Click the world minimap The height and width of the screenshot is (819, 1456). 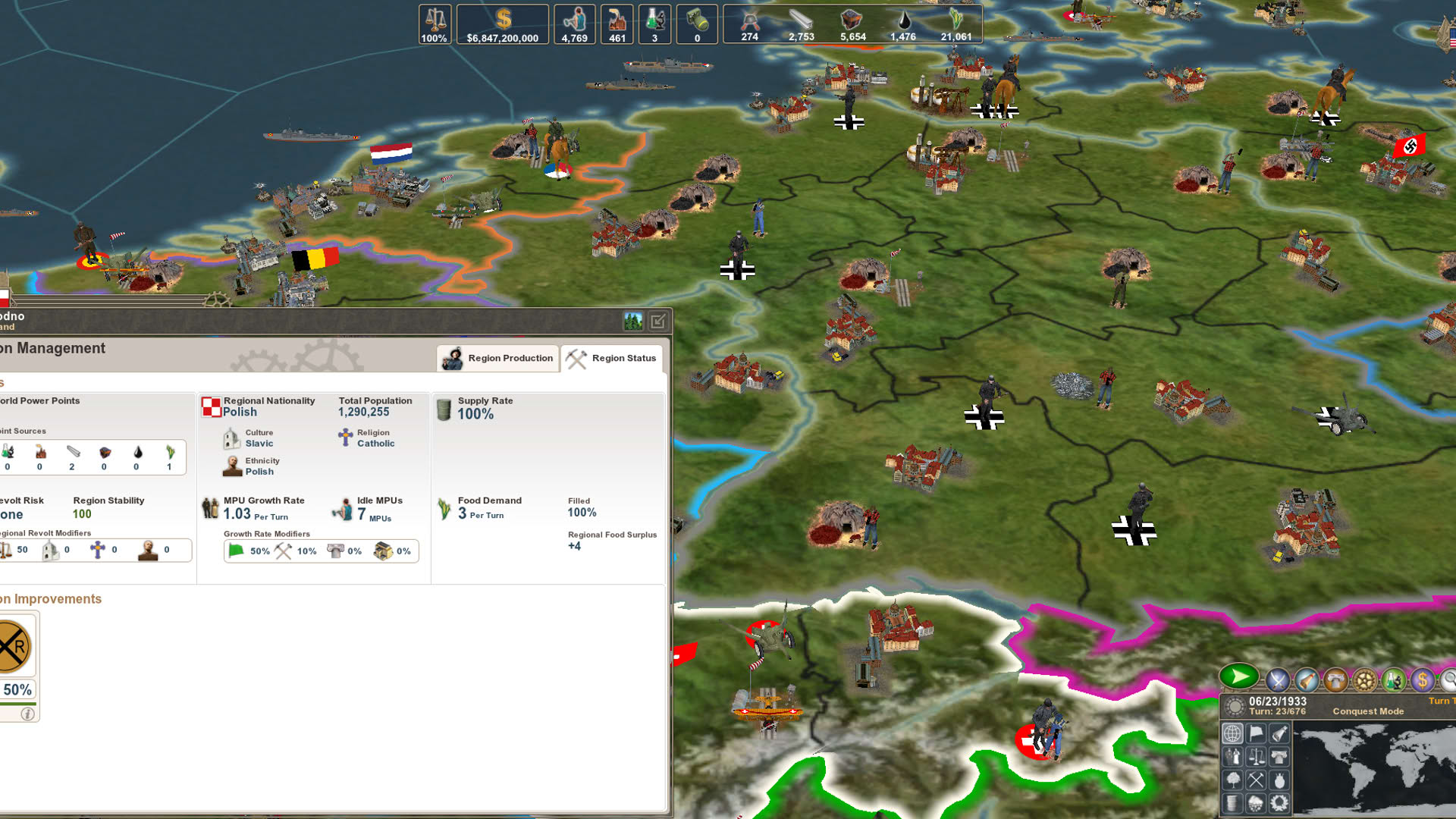tap(1375, 768)
